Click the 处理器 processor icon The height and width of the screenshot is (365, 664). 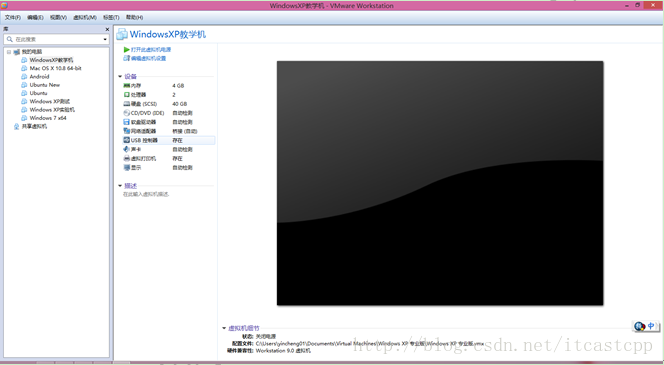pyautogui.click(x=126, y=94)
